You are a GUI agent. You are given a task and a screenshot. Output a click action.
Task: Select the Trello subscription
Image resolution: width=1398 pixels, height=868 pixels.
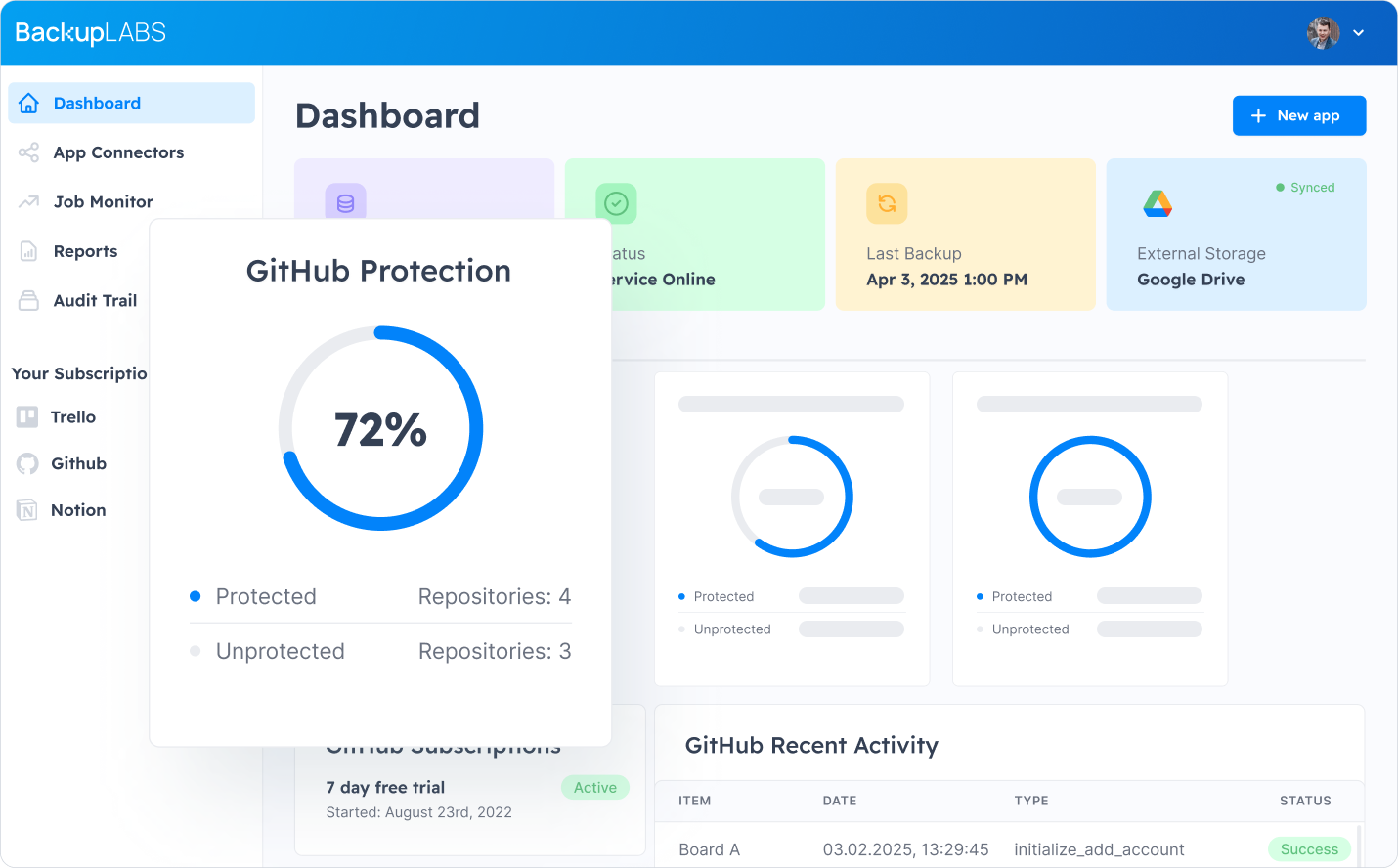[73, 417]
